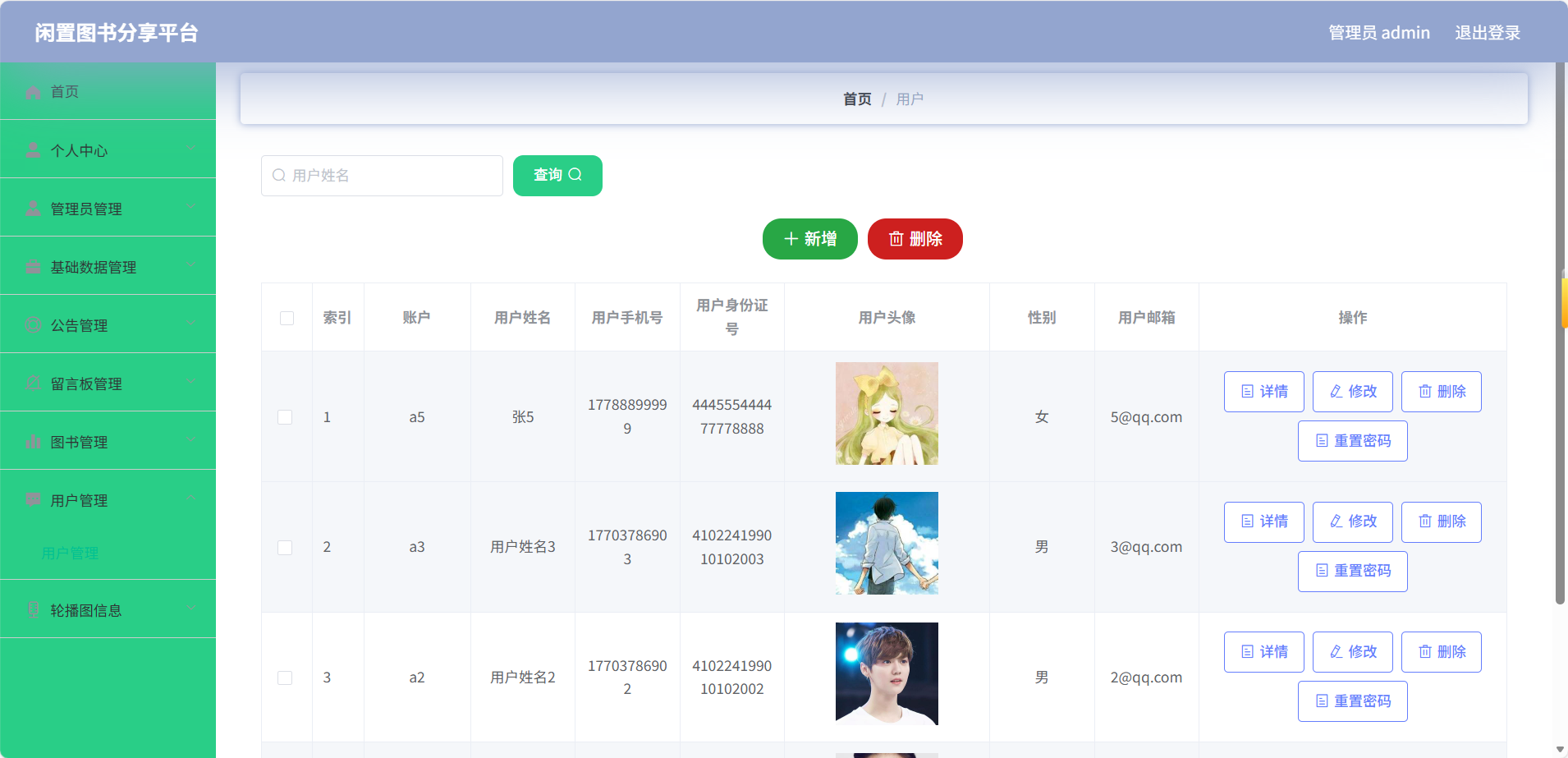Click the 用户手机号 column header

pyautogui.click(x=627, y=318)
